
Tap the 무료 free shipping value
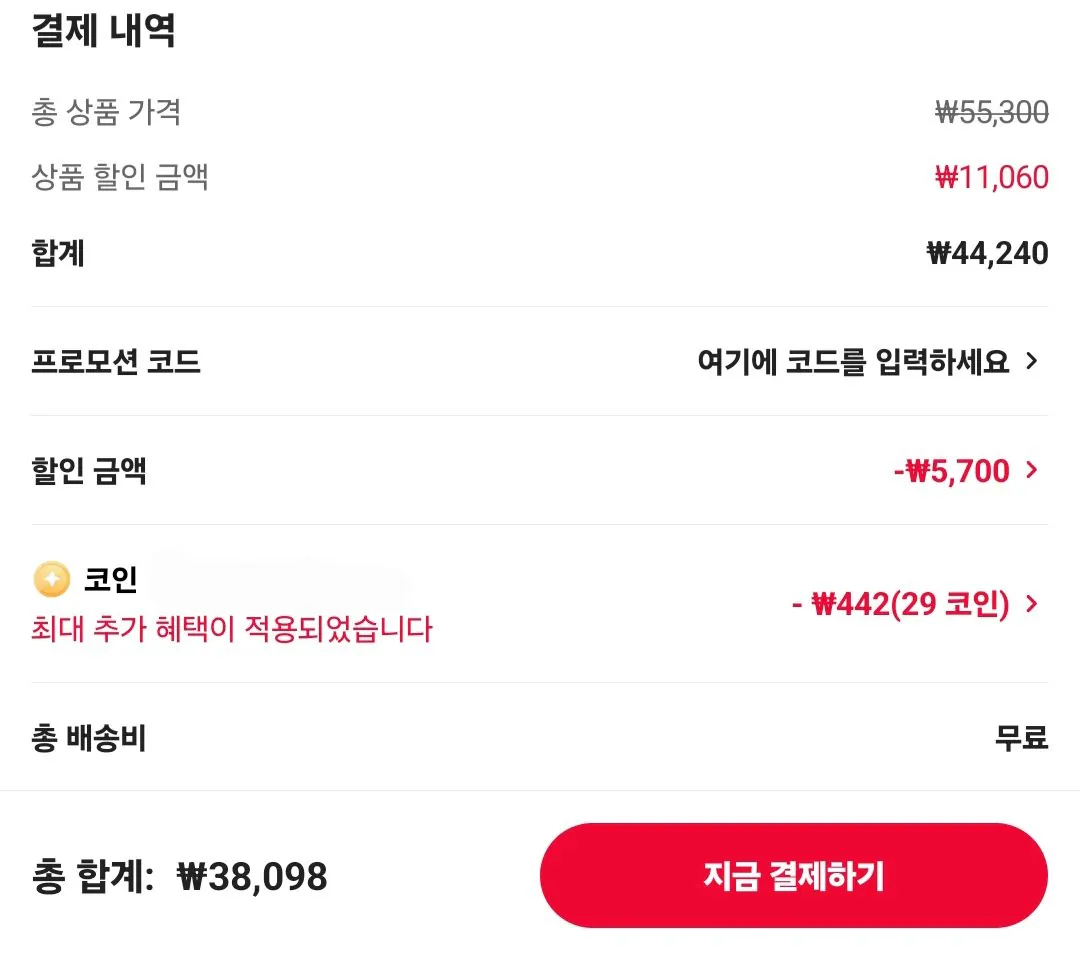tap(1021, 738)
